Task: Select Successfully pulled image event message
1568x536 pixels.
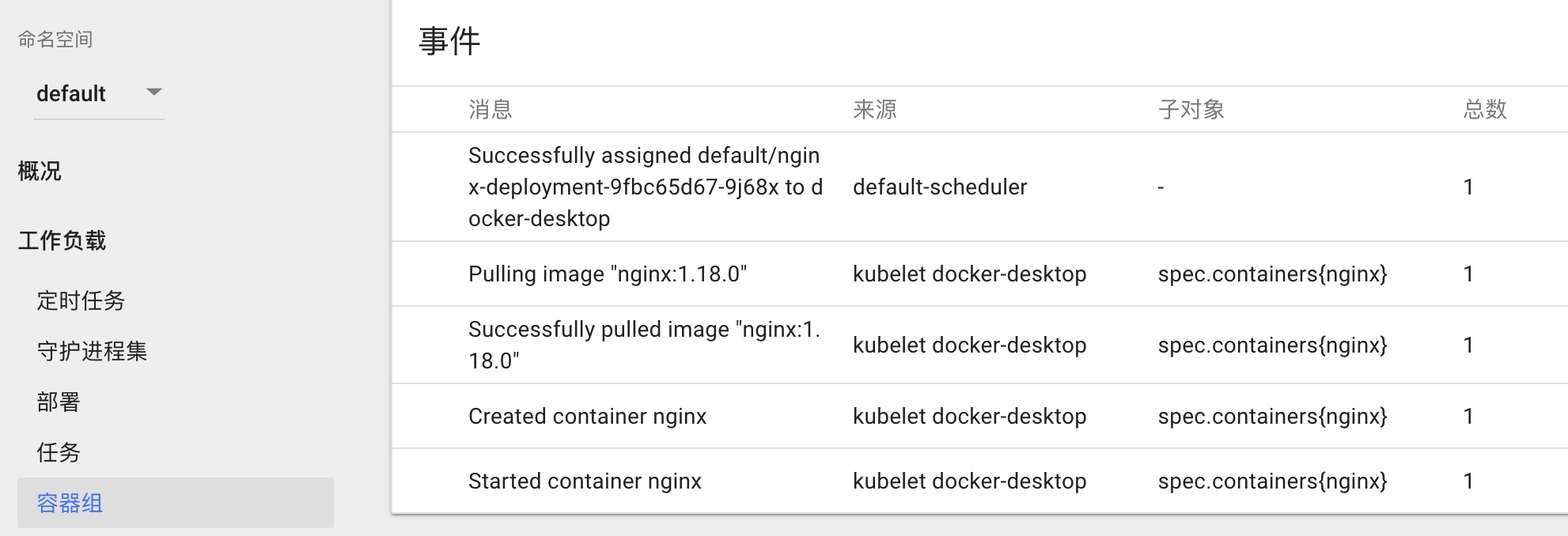Action: [645, 345]
